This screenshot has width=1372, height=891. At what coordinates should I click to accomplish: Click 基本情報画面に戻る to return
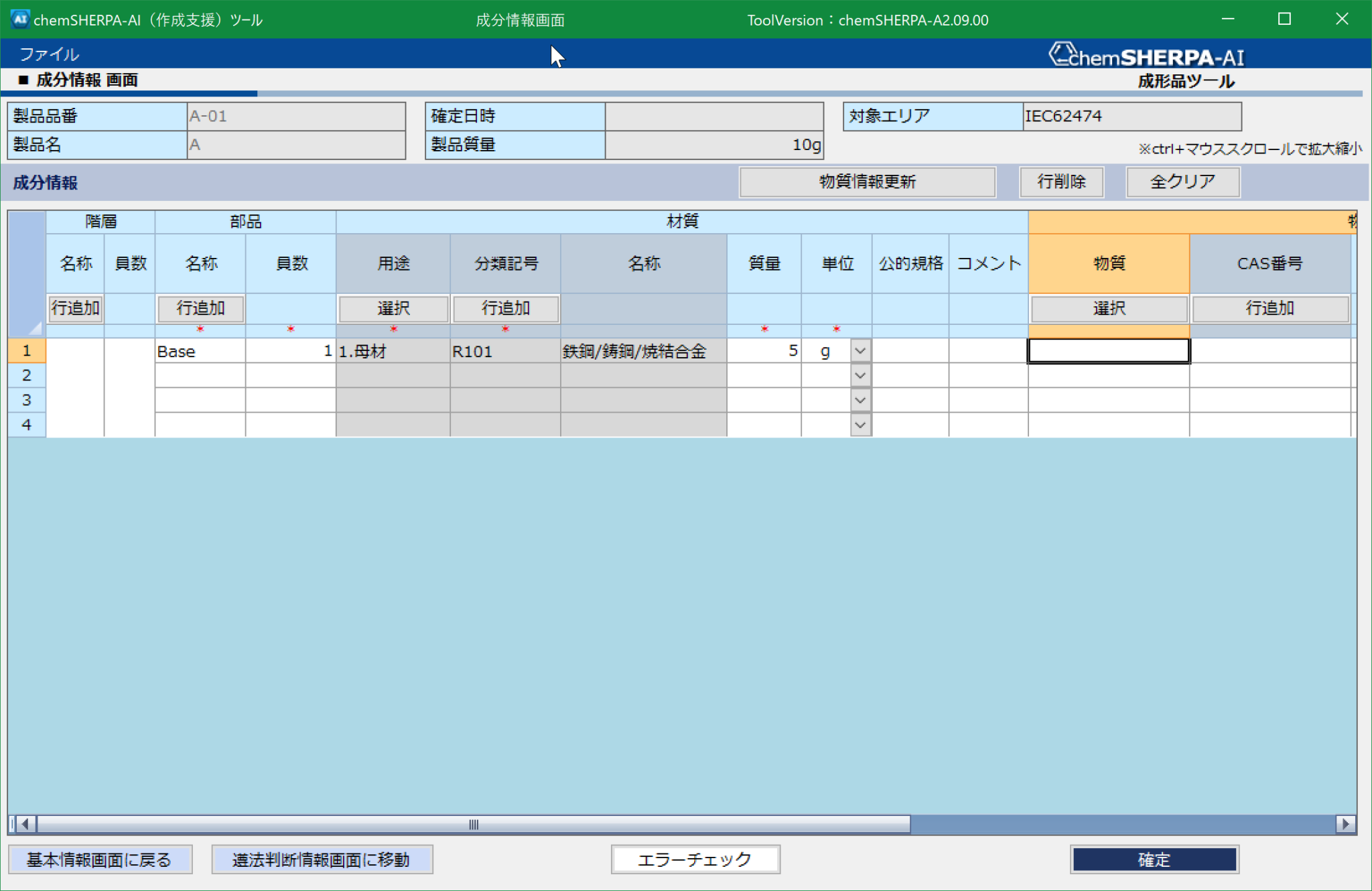pyautogui.click(x=100, y=859)
